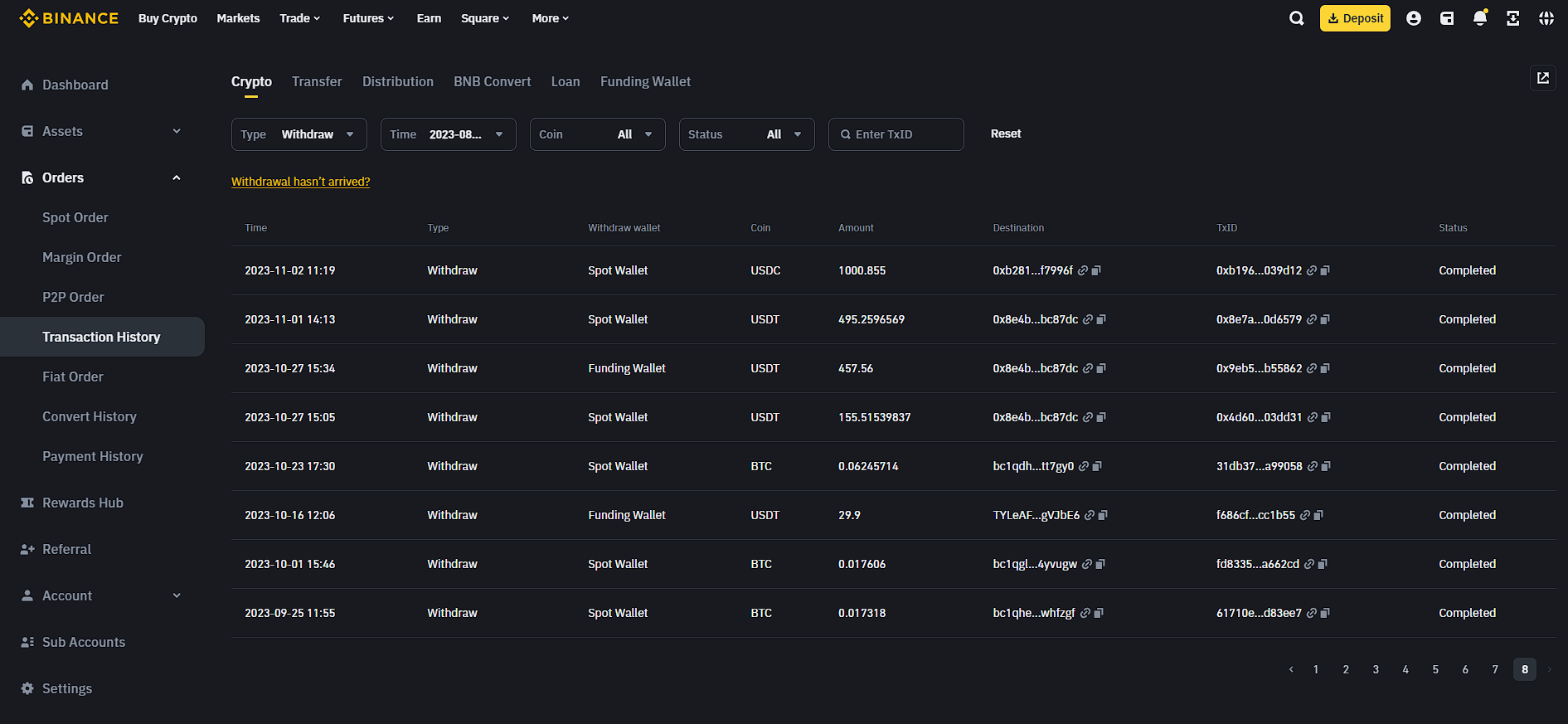Switch to the Loan tab

[566, 81]
